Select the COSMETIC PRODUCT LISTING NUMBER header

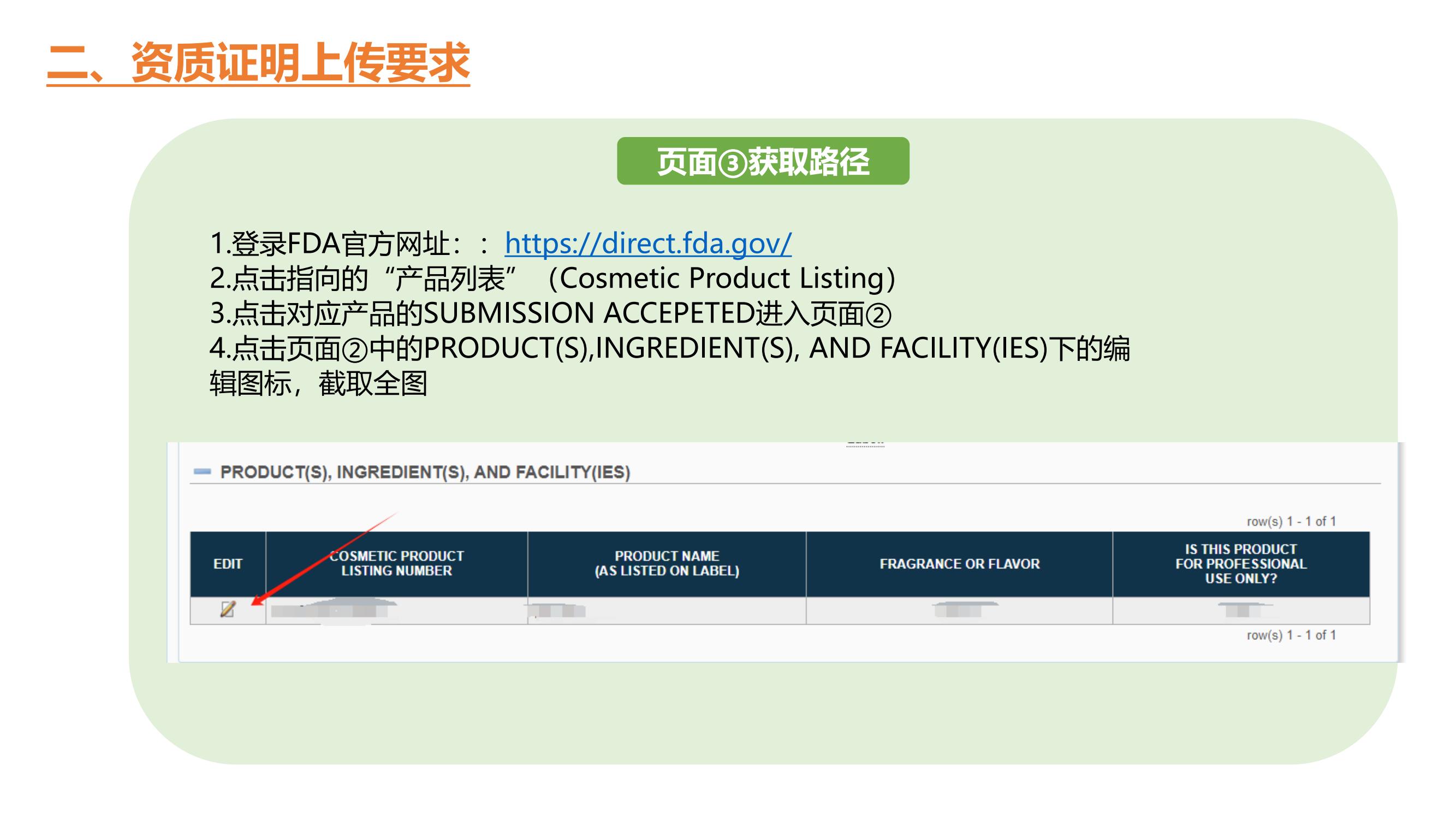396,563
